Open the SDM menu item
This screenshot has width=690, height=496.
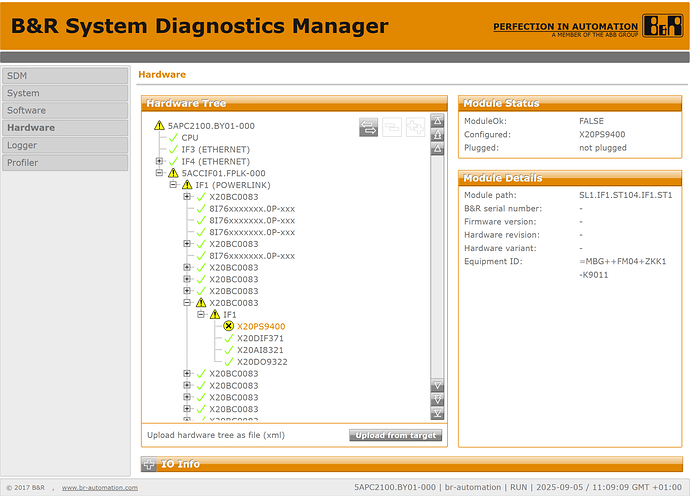[x=65, y=76]
